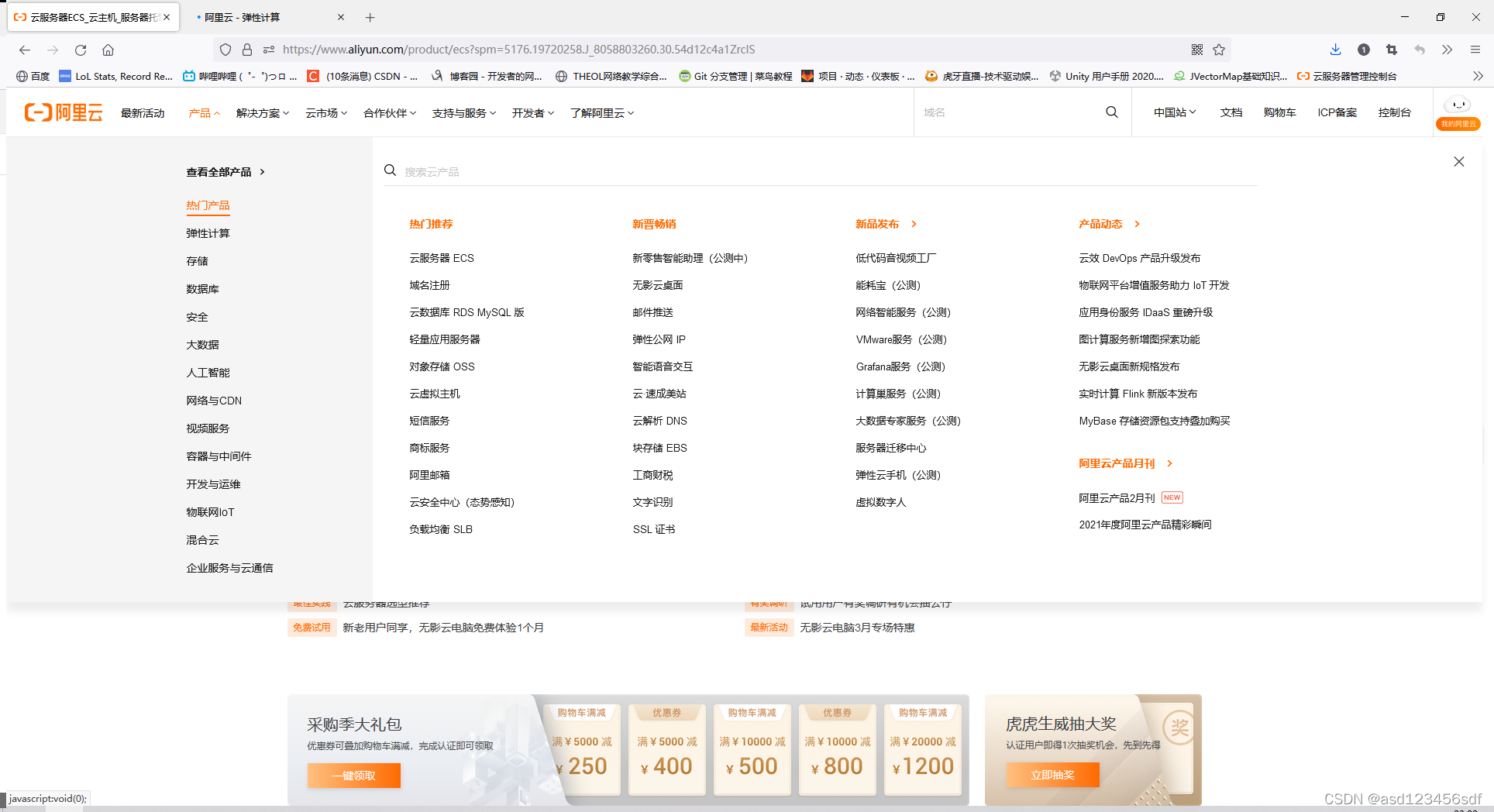Select 弹性计算 in the product sidebar
This screenshot has height=812, width=1494.
(x=208, y=232)
